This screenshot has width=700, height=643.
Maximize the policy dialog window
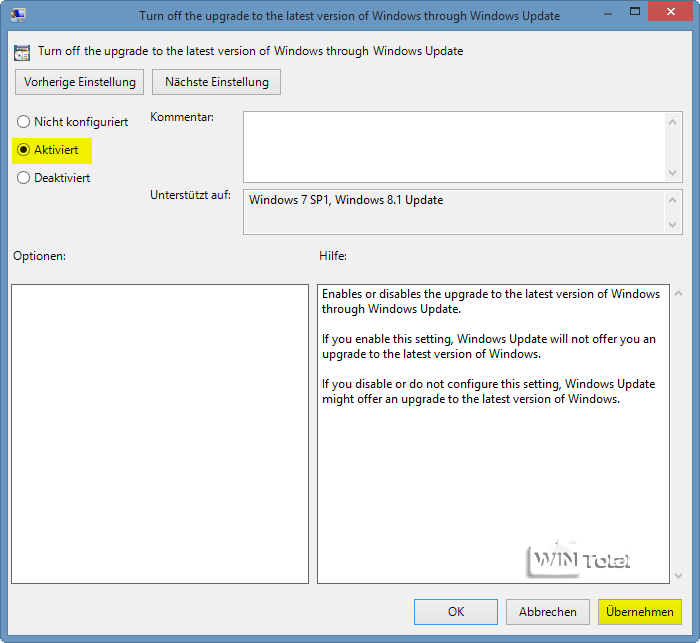pyautogui.click(x=635, y=12)
